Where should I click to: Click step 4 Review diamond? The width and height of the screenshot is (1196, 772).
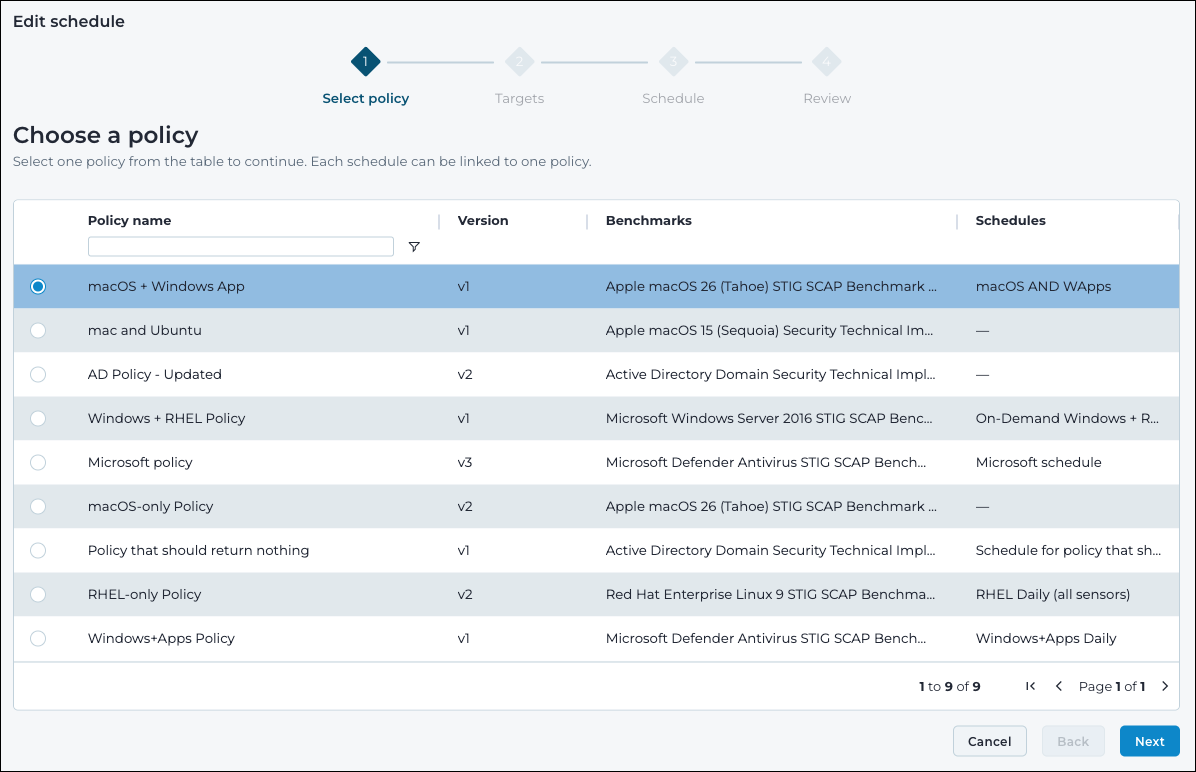827,62
